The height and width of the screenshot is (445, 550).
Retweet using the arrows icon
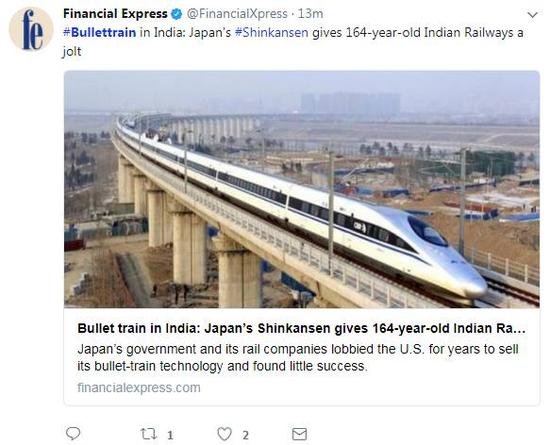[148, 434]
